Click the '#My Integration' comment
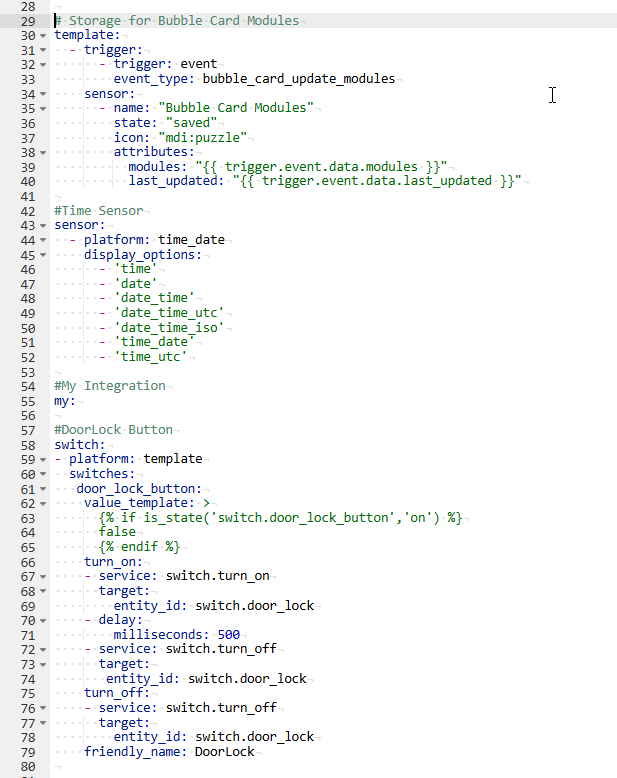 pos(110,386)
